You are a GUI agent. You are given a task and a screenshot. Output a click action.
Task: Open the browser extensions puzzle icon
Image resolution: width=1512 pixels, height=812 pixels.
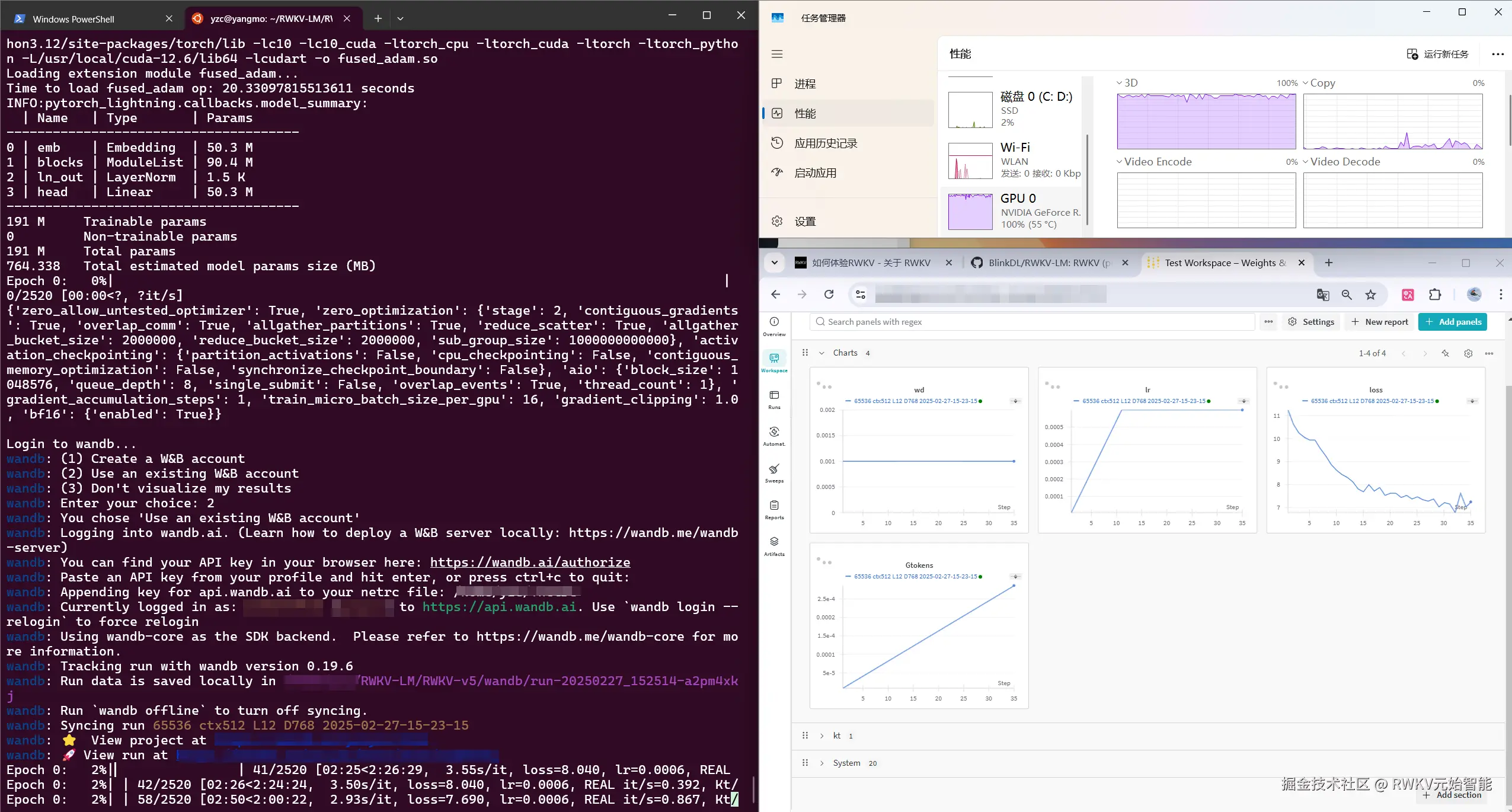click(1435, 295)
